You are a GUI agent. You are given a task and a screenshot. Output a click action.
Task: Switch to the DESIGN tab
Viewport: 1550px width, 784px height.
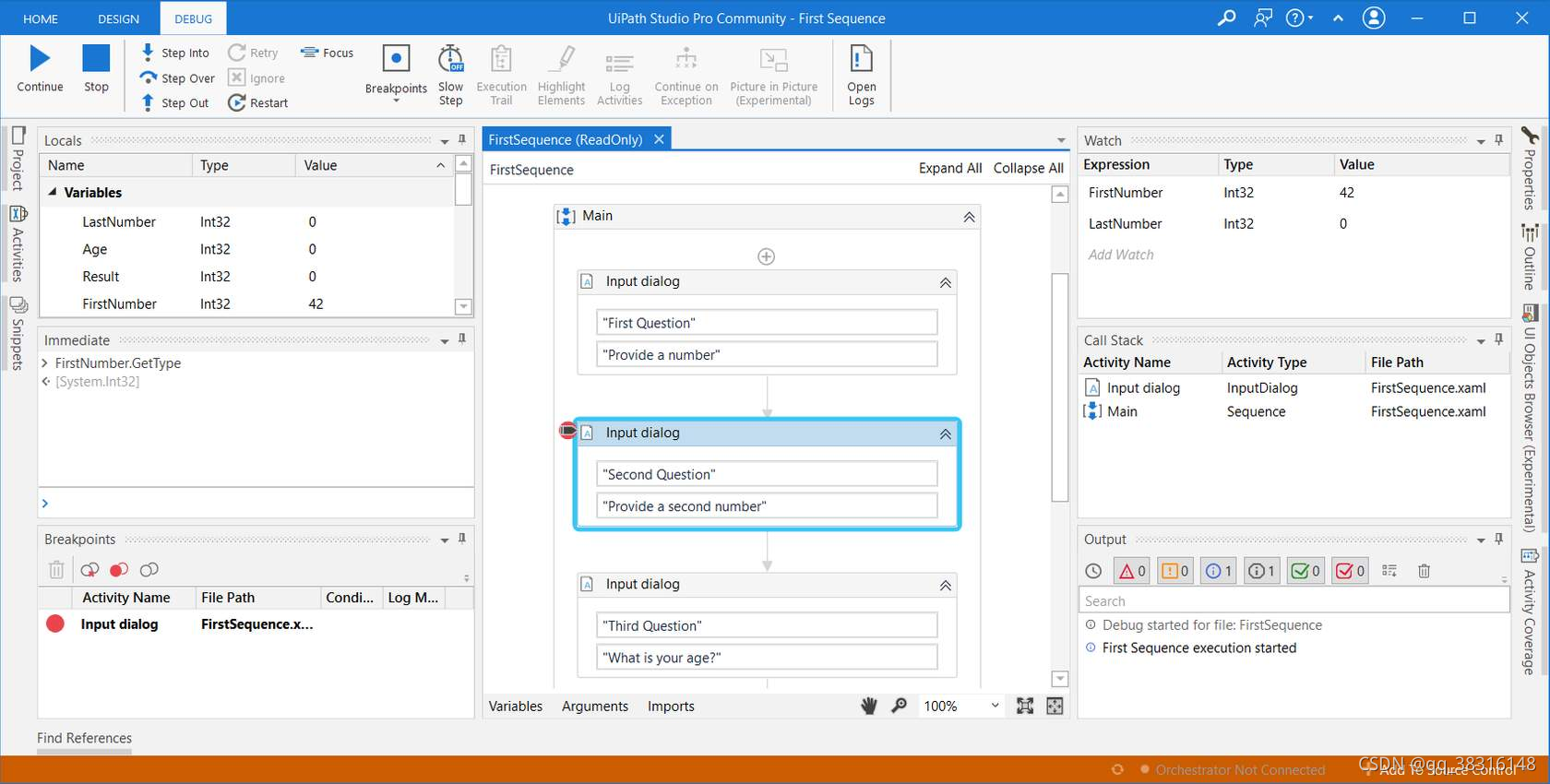118,18
